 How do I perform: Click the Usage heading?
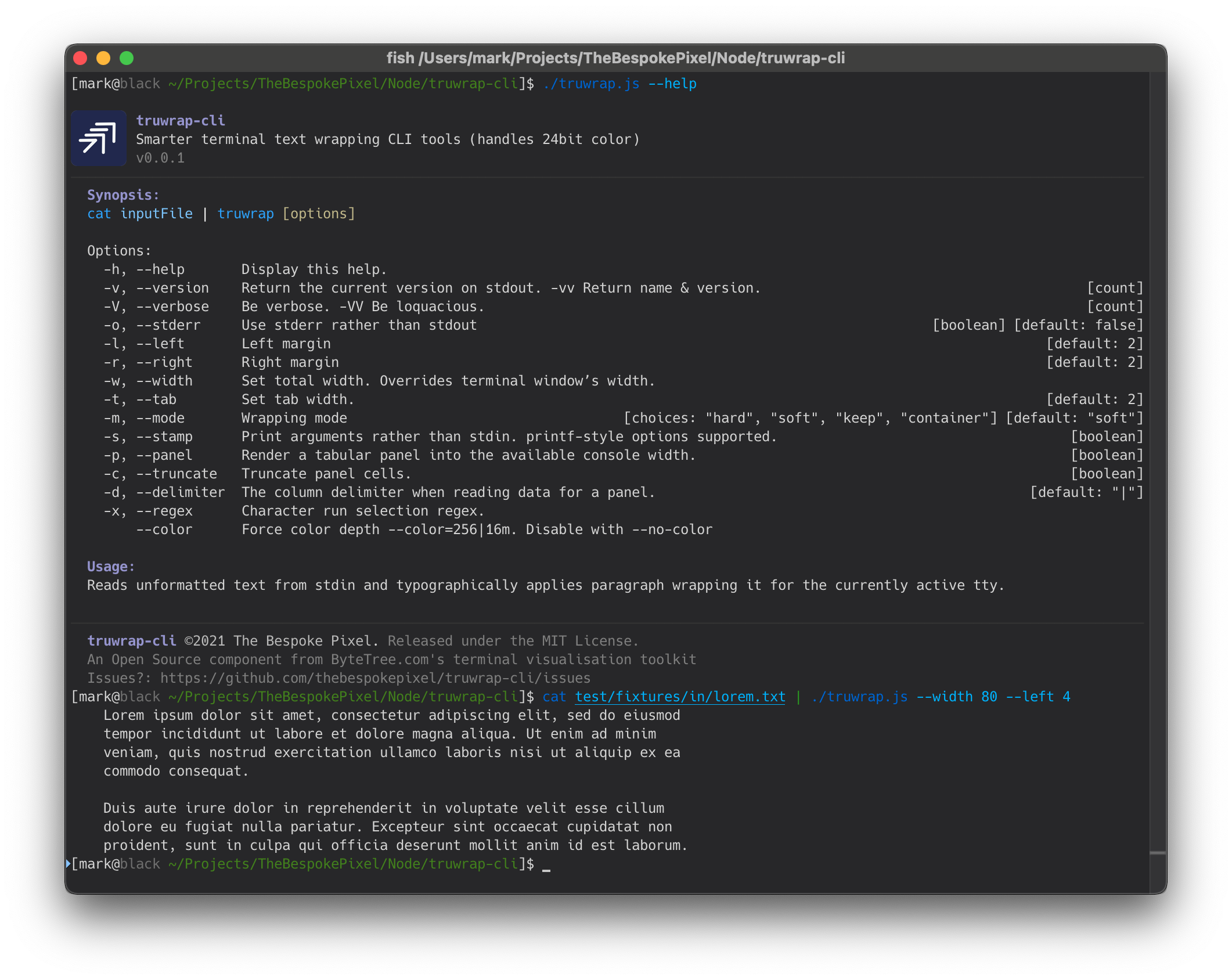(x=111, y=567)
